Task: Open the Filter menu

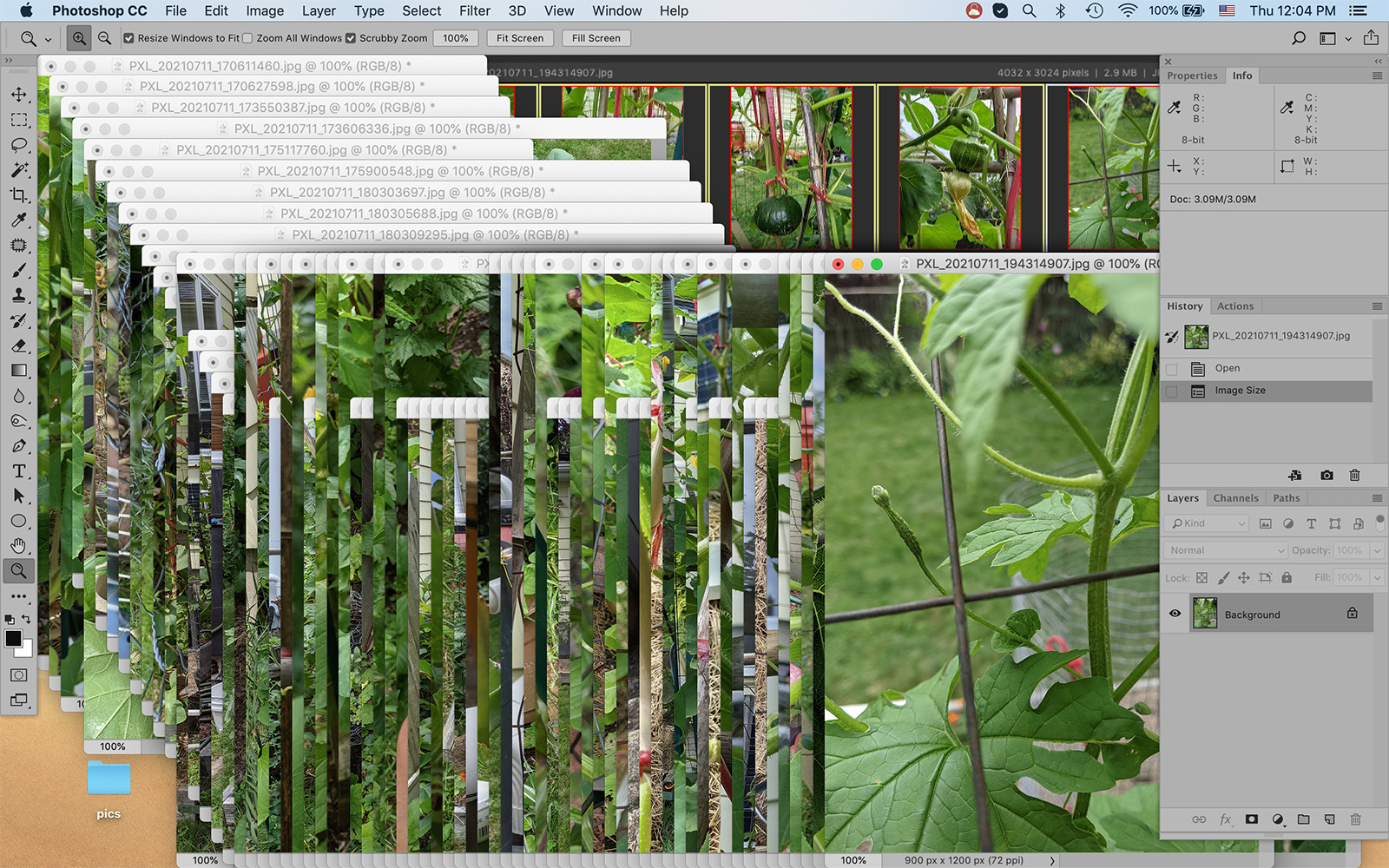Action: click(474, 10)
